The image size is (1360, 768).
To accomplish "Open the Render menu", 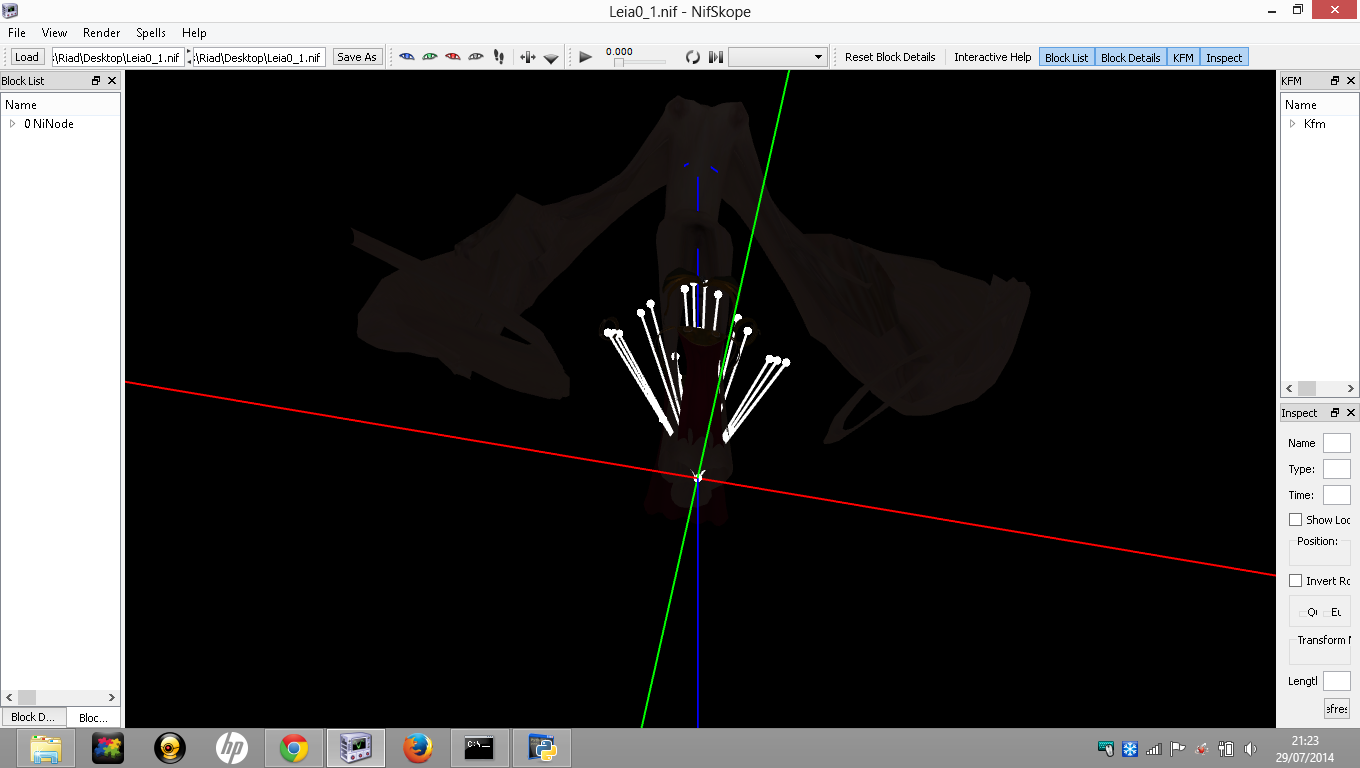I will click(102, 33).
